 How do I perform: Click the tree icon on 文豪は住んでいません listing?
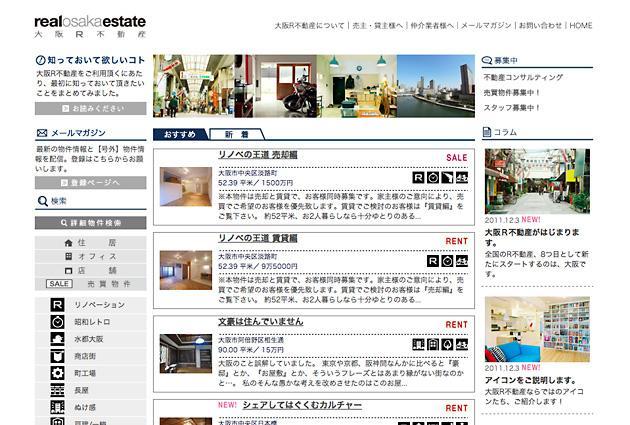tap(447, 344)
